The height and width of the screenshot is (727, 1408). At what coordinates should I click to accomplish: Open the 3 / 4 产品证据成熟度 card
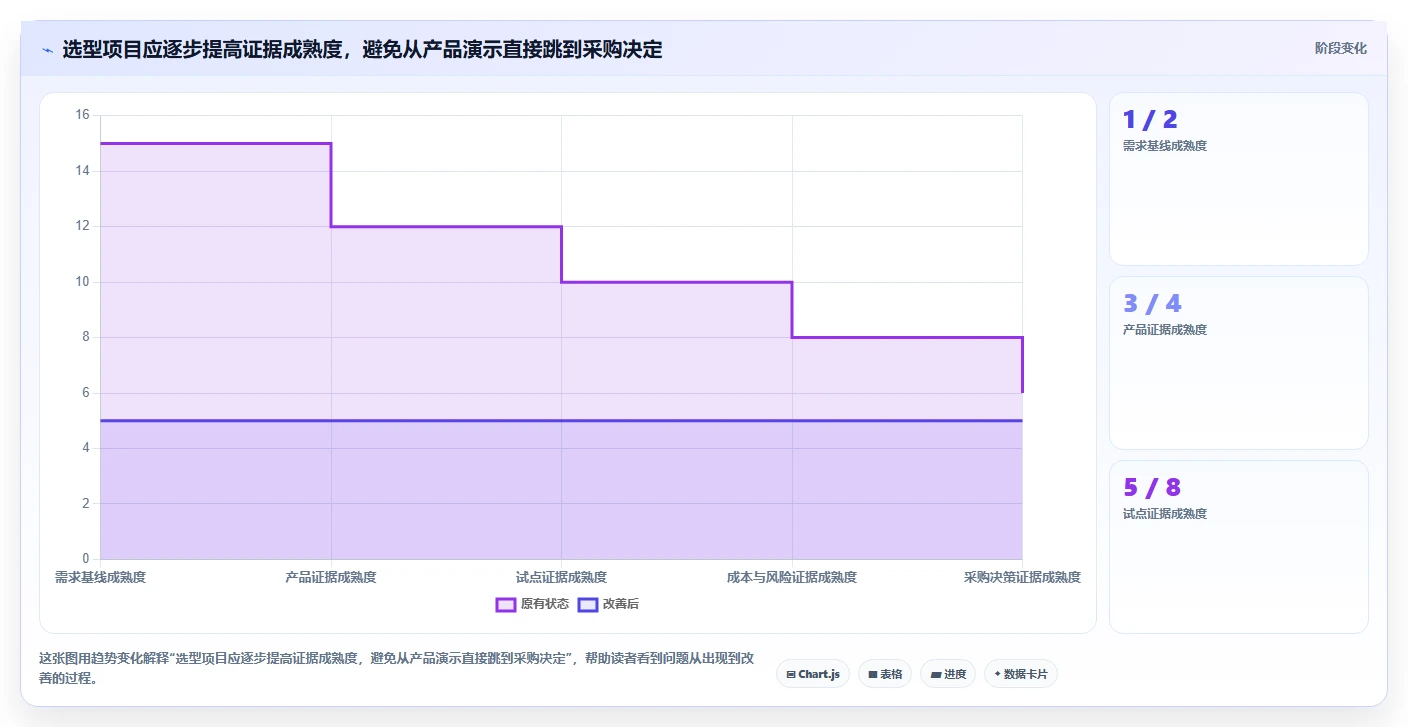point(1239,363)
